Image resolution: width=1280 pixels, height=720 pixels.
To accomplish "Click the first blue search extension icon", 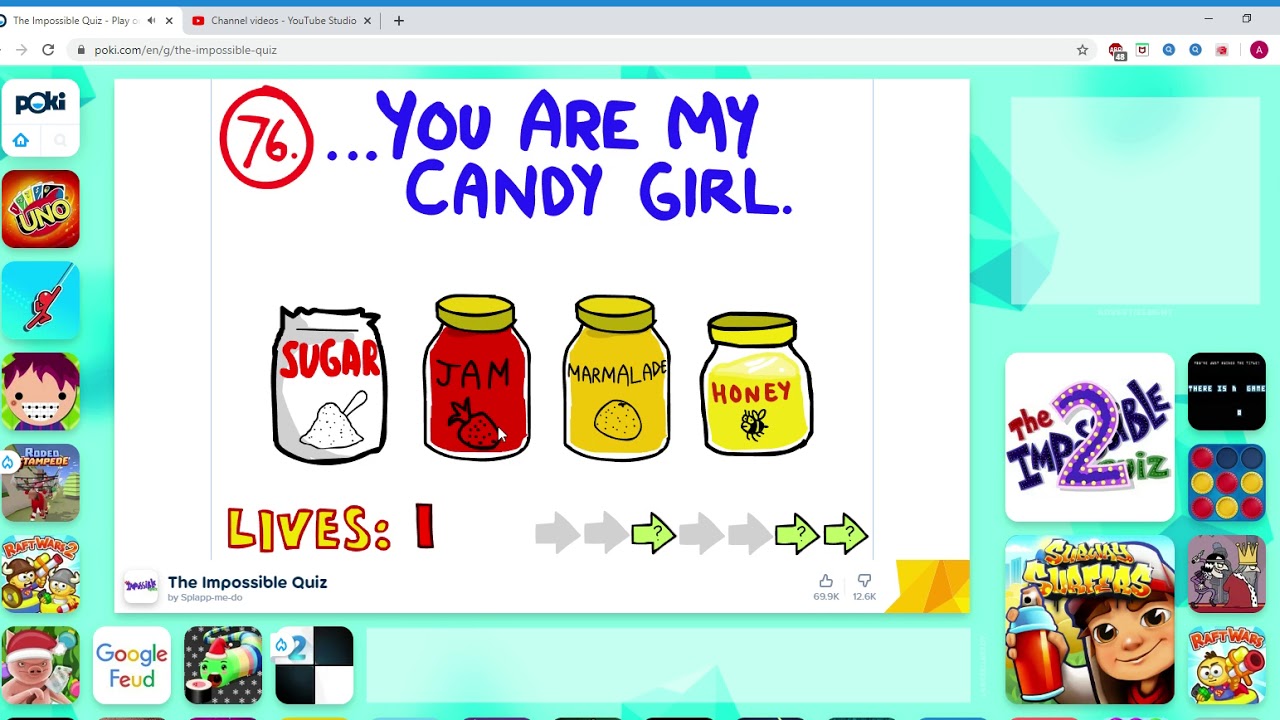I will click(x=1169, y=50).
